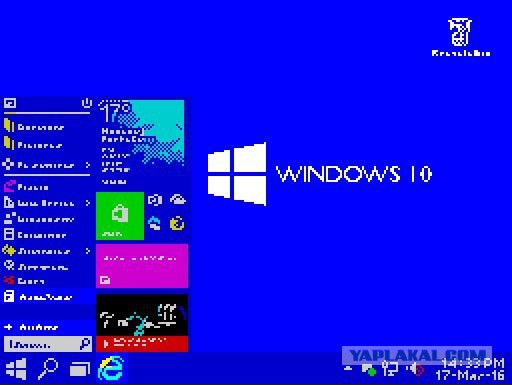Open Task View on the taskbar

[80, 369]
